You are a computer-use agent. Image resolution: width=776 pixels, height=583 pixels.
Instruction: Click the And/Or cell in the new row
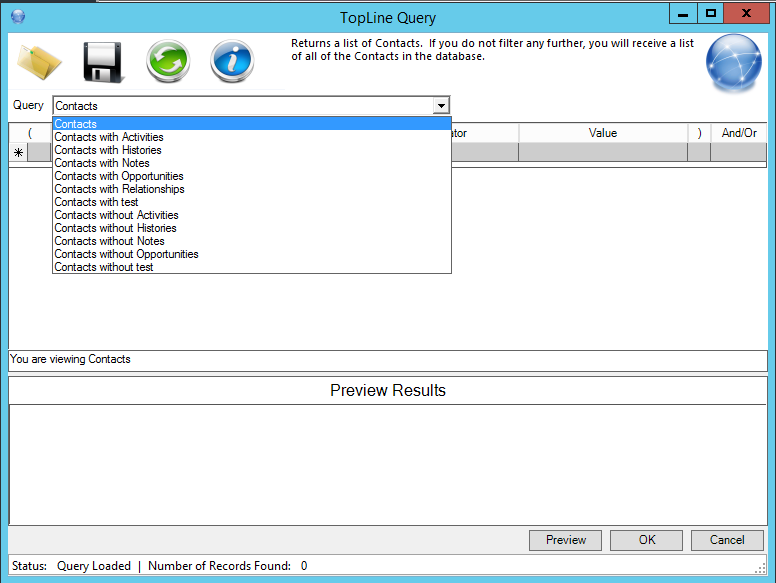738,152
